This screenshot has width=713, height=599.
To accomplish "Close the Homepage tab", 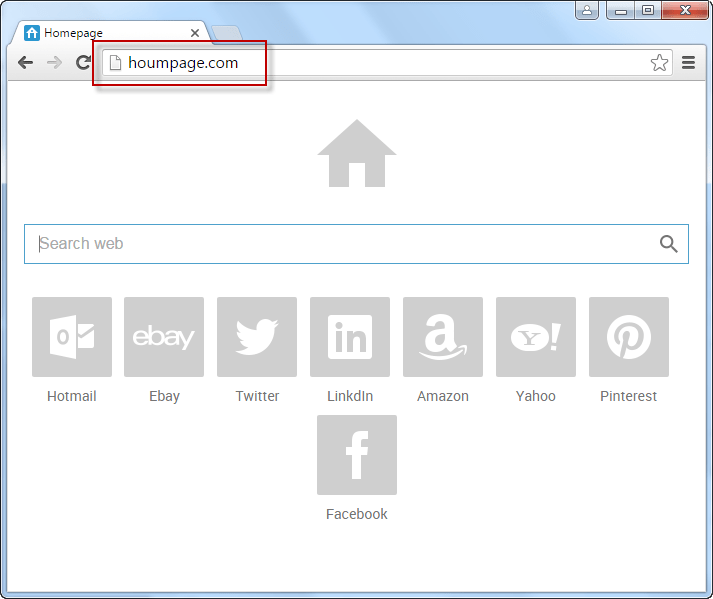I will [x=195, y=33].
